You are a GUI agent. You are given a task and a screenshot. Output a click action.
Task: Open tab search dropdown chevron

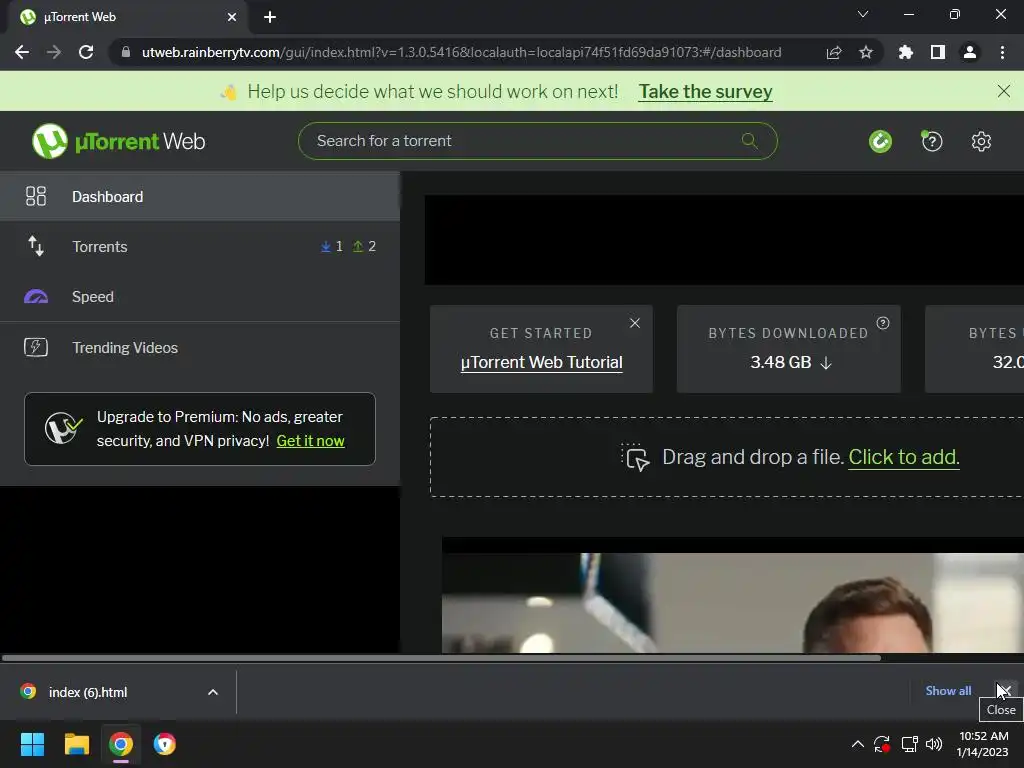(x=863, y=14)
